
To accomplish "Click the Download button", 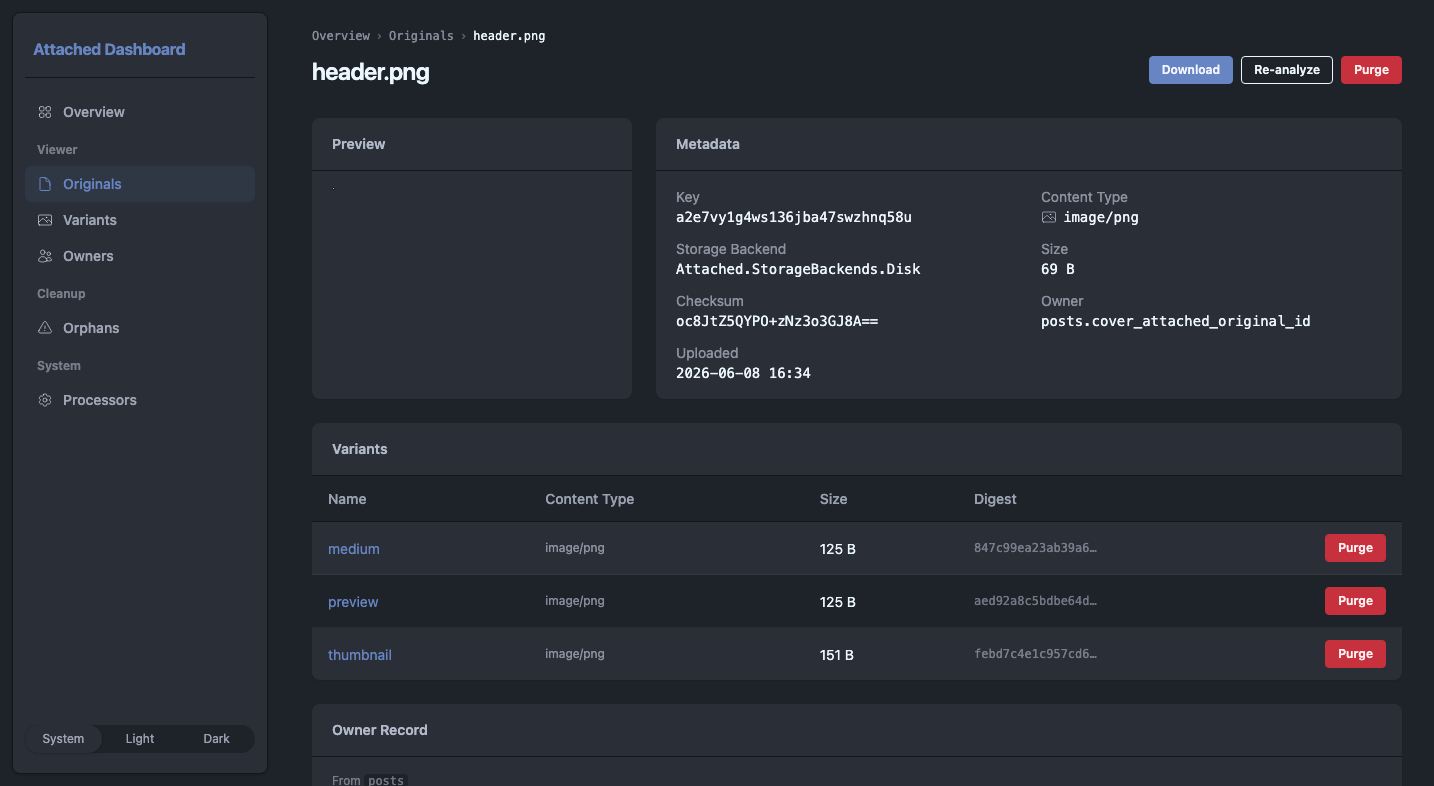I will click(x=1190, y=70).
